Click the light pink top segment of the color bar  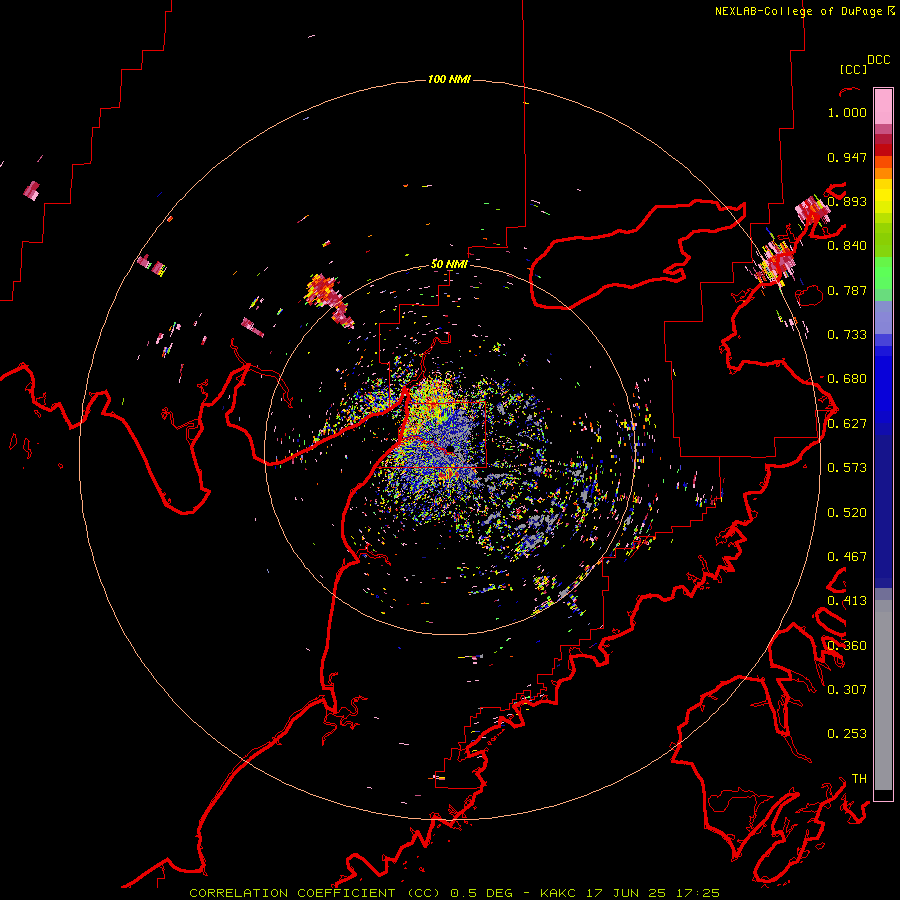pyautogui.click(x=883, y=107)
